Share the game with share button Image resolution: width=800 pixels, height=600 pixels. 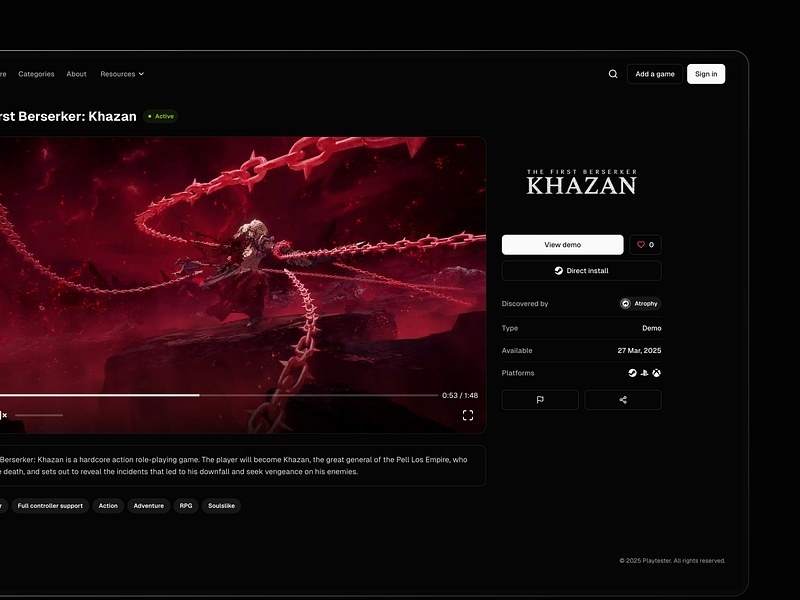point(623,400)
